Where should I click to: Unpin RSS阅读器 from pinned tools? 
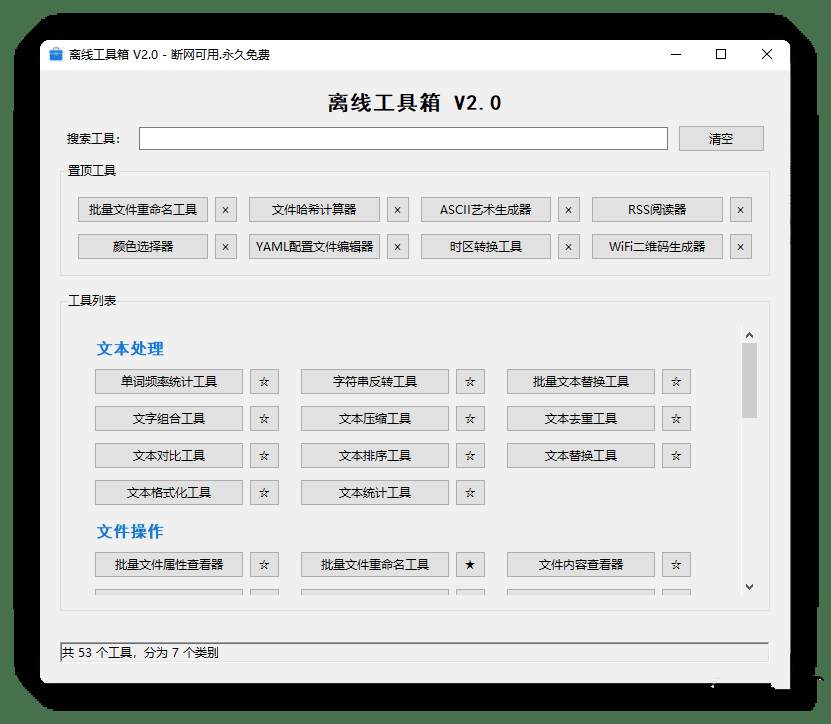click(740, 209)
